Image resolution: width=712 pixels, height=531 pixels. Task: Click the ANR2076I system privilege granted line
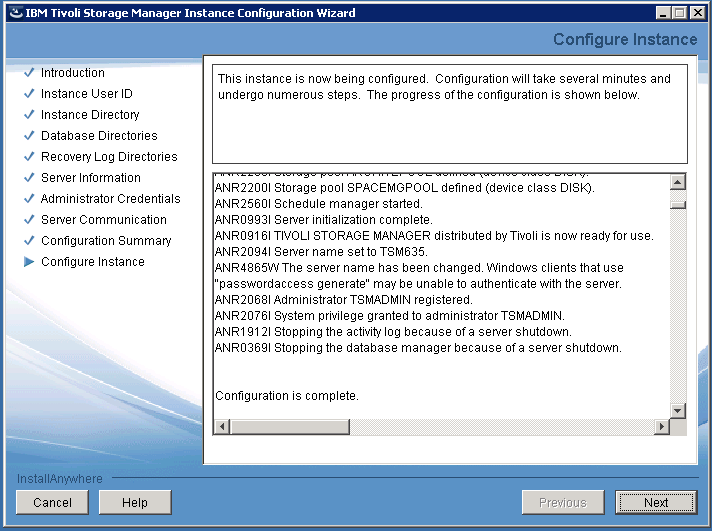pyautogui.click(x=390, y=316)
